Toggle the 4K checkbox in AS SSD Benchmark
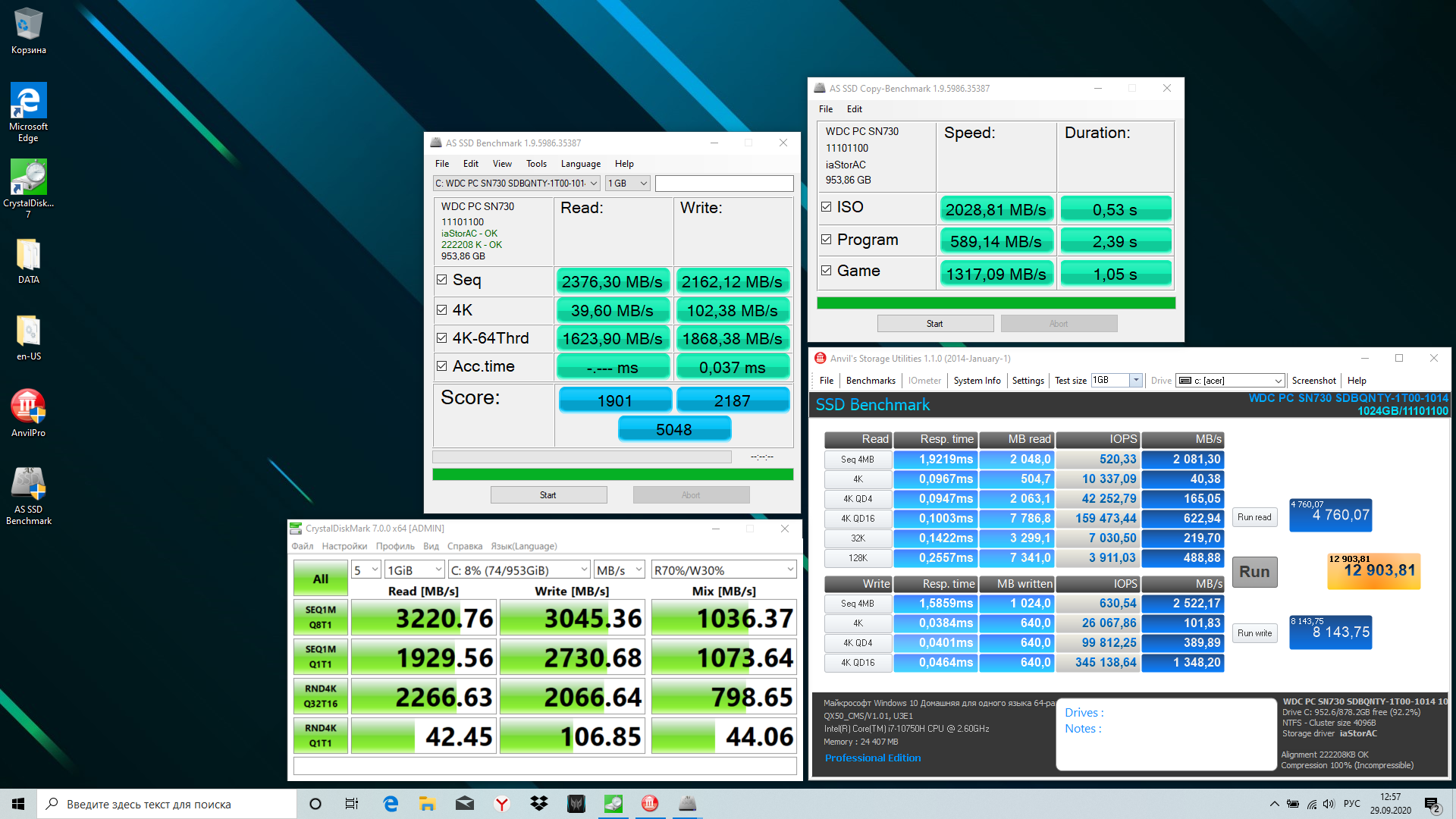The height and width of the screenshot is (819, 1456). click(441, 309)
